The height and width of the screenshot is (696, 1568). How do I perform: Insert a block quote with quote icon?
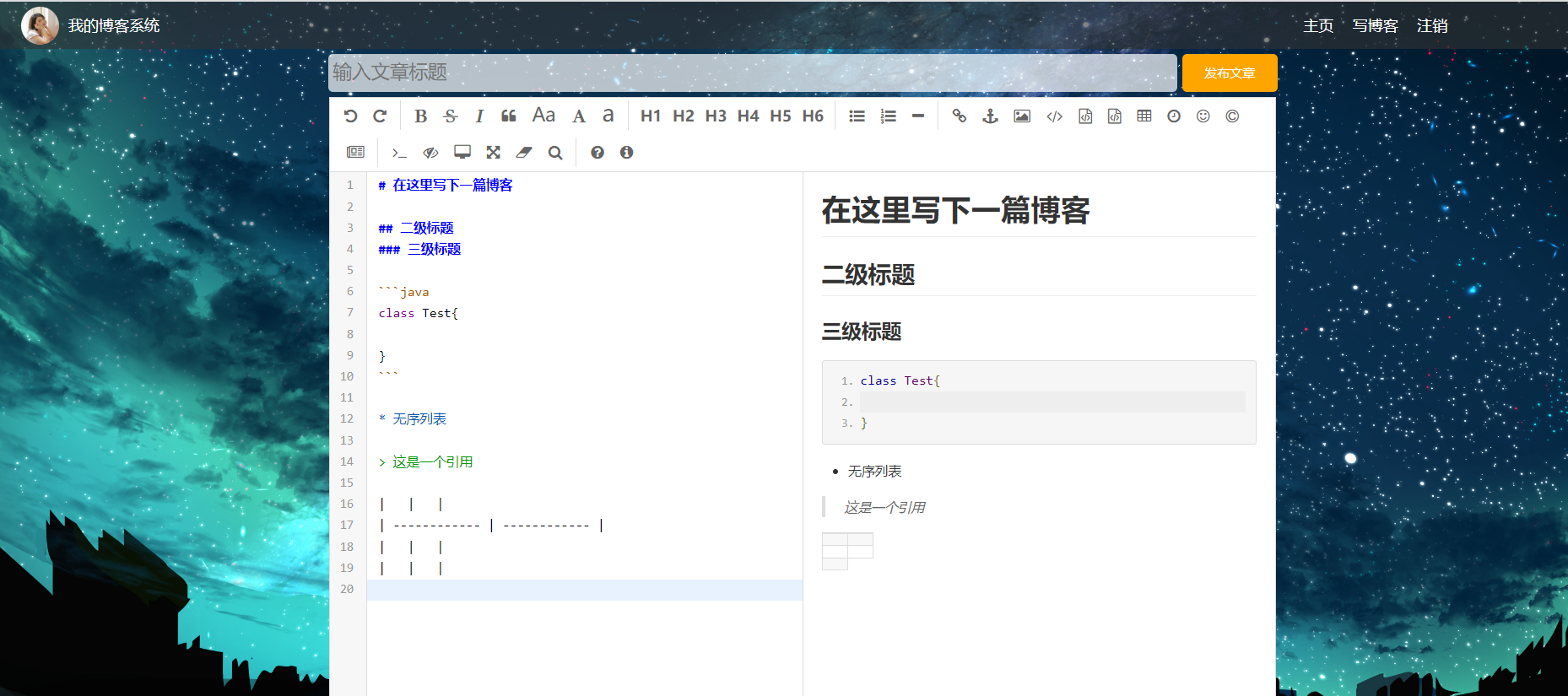pos(509,116)
